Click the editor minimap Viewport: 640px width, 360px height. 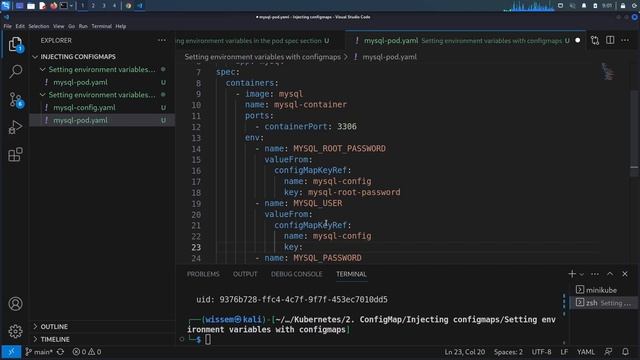[608, 72]
